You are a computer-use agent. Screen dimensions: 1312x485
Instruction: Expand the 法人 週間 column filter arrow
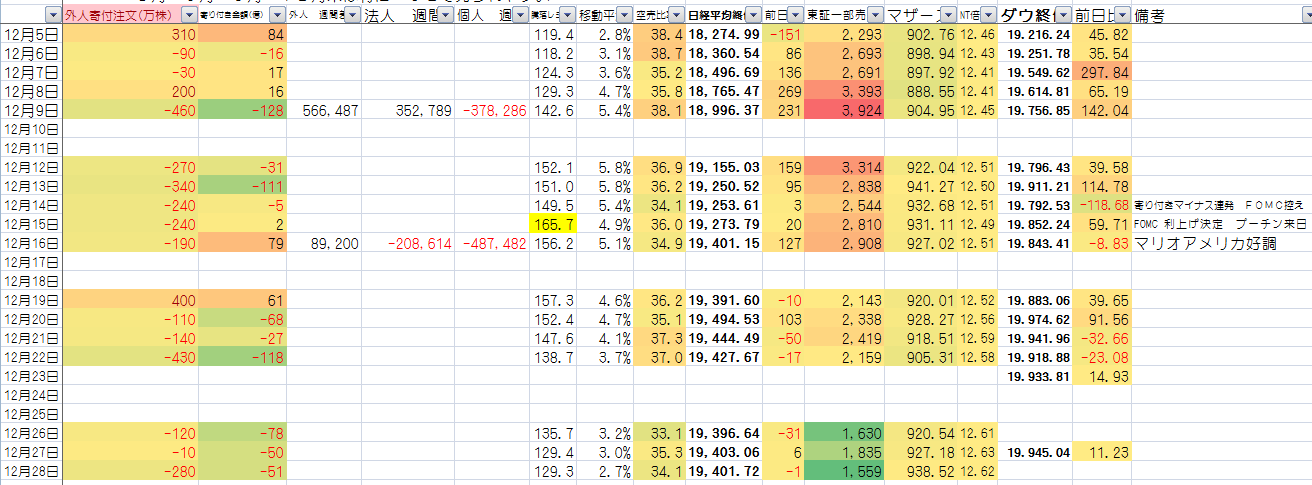point(444,16)
